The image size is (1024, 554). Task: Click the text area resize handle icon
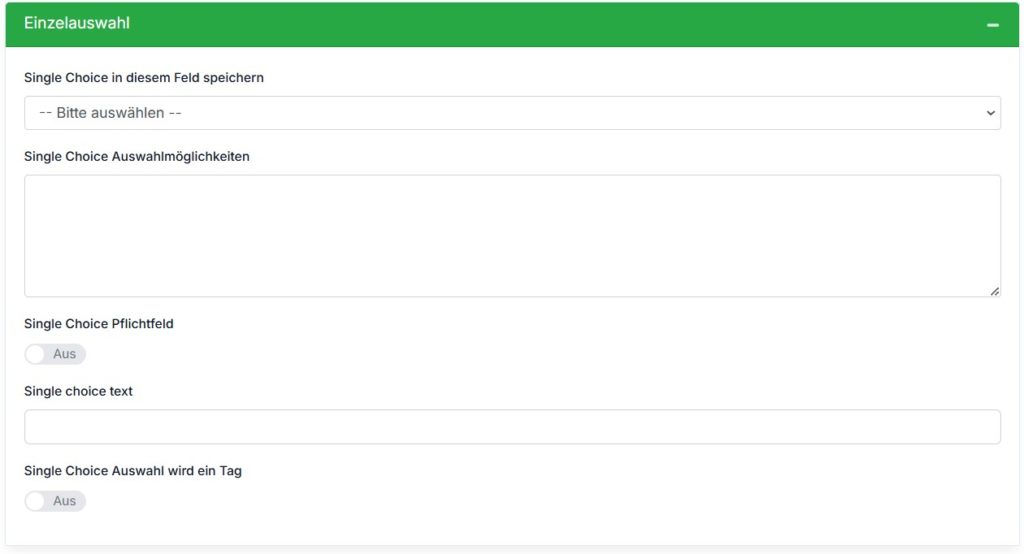995,291
